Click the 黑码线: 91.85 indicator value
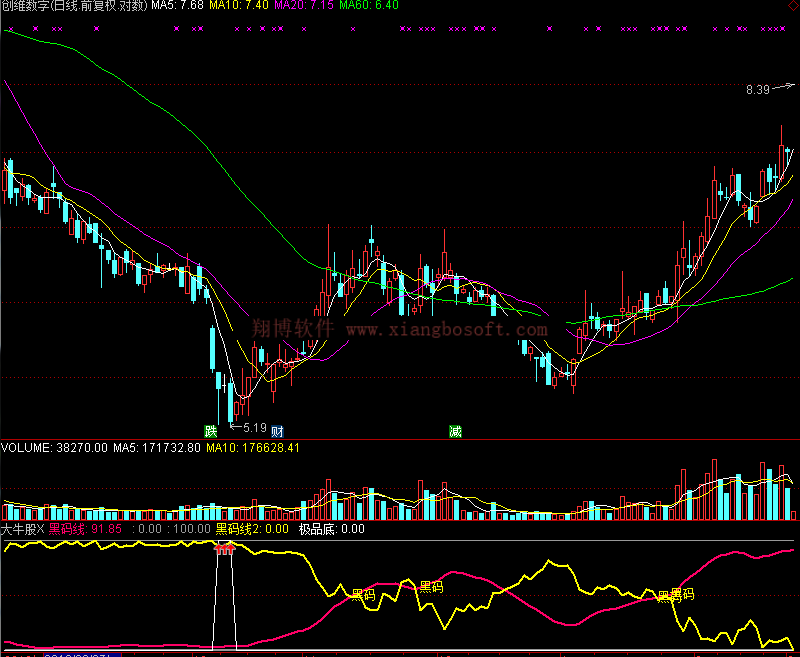 [x=85, y=529]
